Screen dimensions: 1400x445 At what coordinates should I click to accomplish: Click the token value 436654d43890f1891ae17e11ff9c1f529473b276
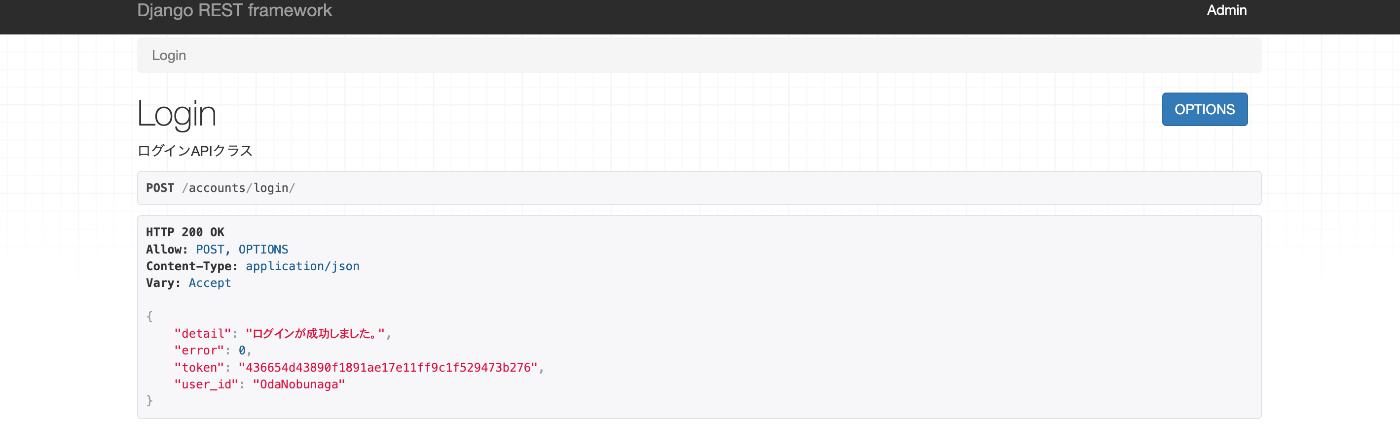pyautogui.click(x=388, y=367)
